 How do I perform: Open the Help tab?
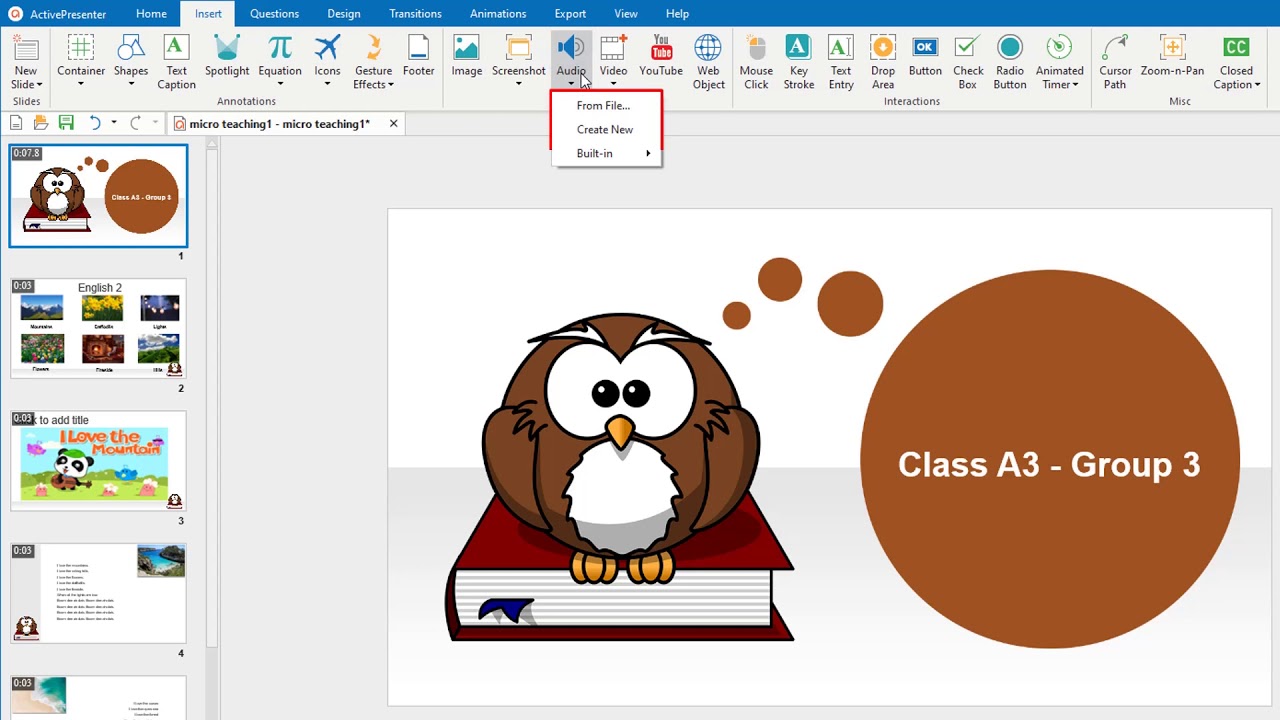(677, 13)
